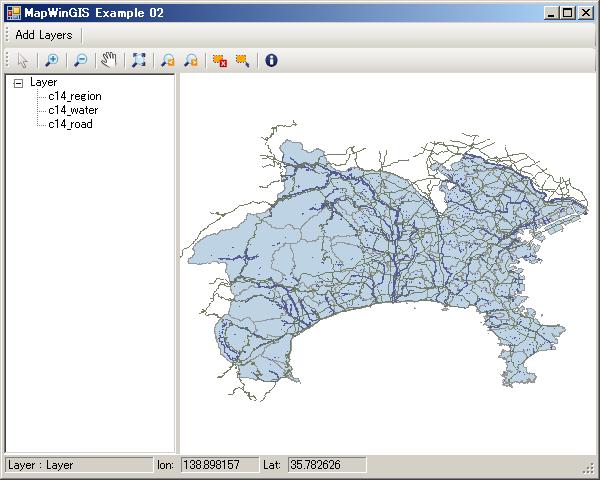Go to next zoom extent

click(190, 60)
